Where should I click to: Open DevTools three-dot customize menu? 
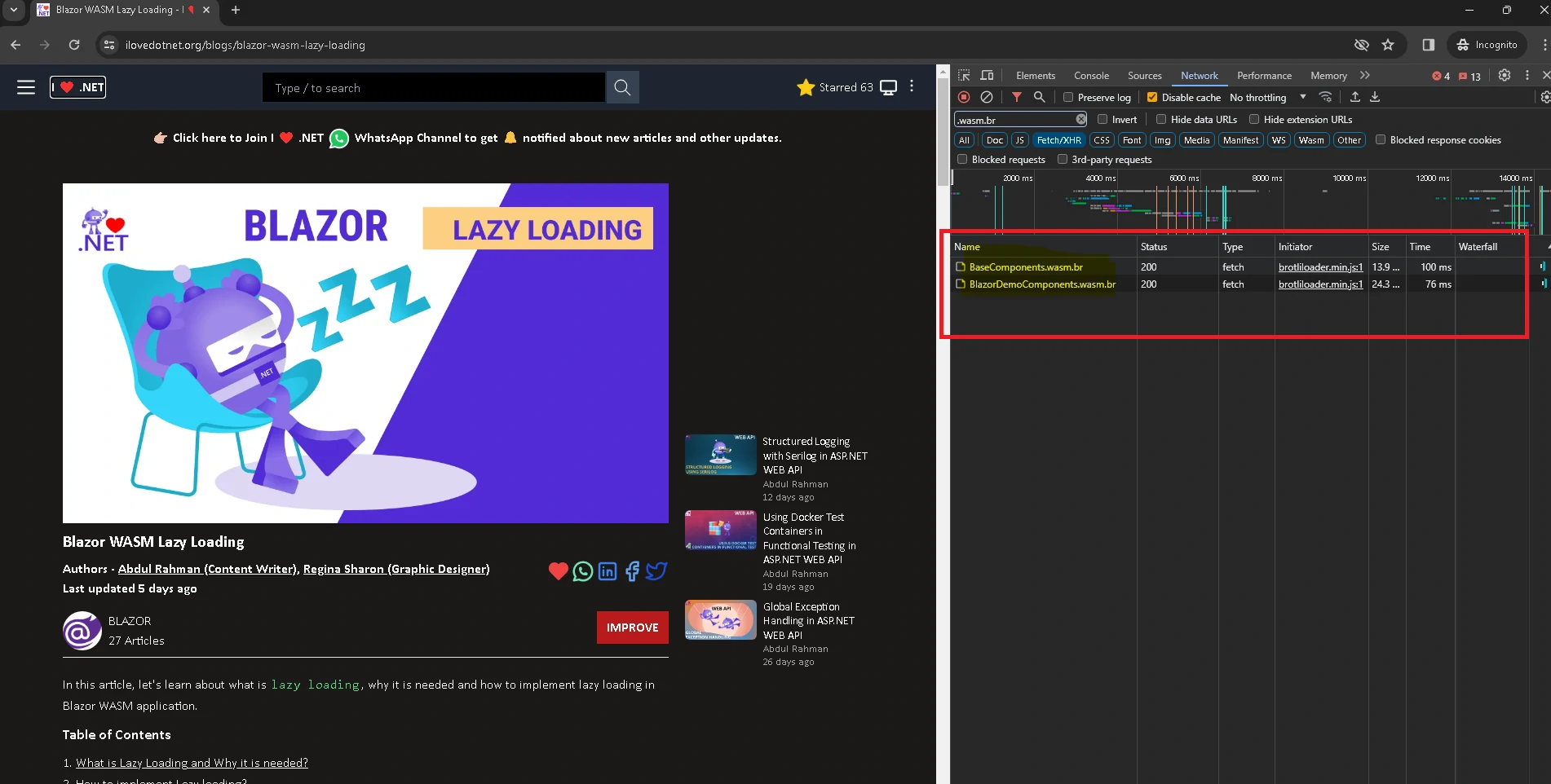(x=1527, y=75)
